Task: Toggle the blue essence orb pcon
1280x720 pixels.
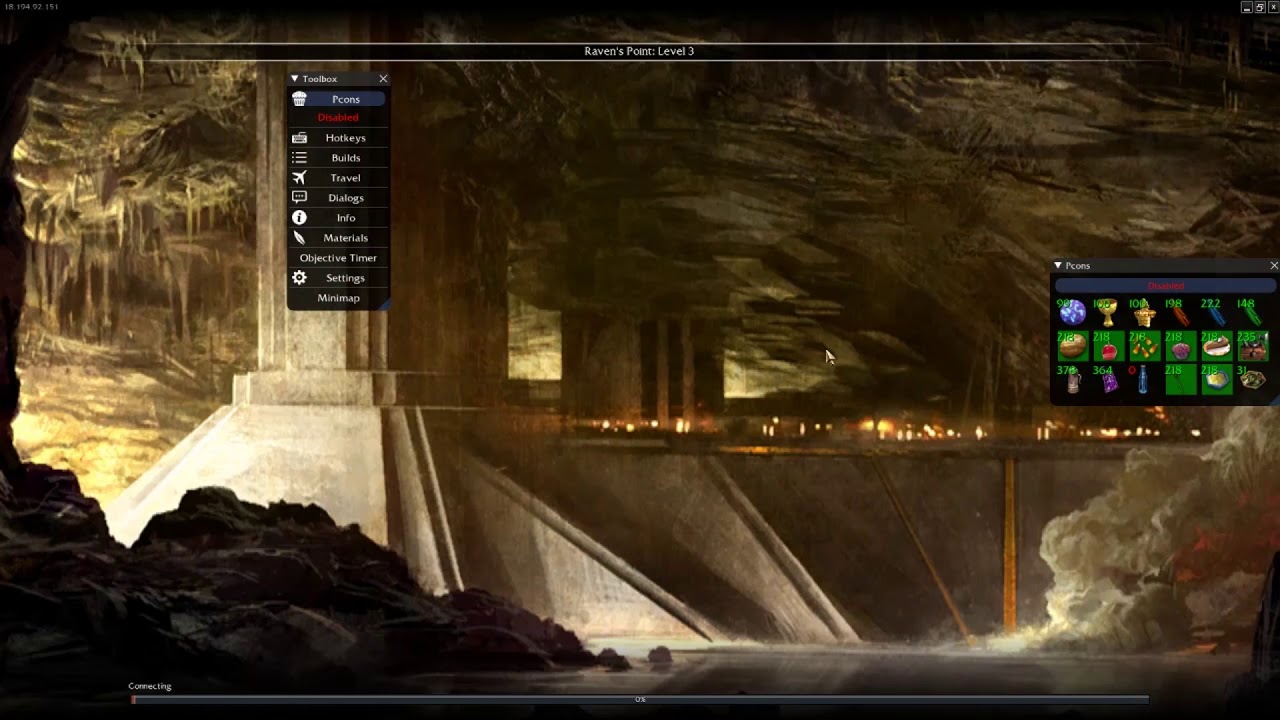Action: pos(1073,313)
